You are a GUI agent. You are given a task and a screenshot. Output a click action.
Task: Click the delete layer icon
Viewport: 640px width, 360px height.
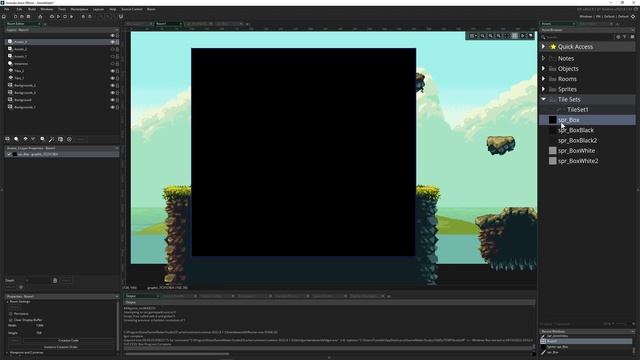(69, 139)
